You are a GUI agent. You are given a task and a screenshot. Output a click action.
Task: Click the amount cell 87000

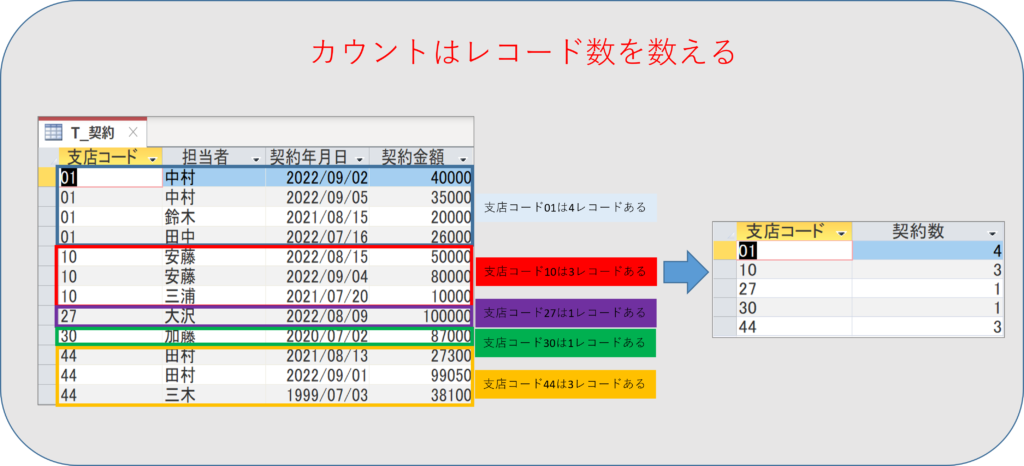[421, 336]
